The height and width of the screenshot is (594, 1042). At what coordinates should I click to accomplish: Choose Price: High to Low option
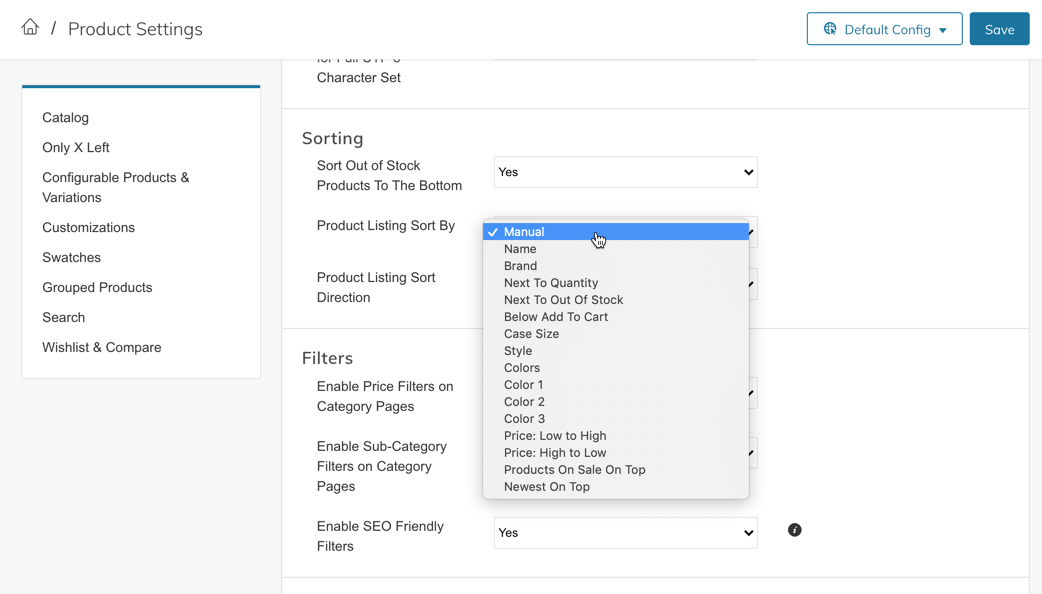555,453
